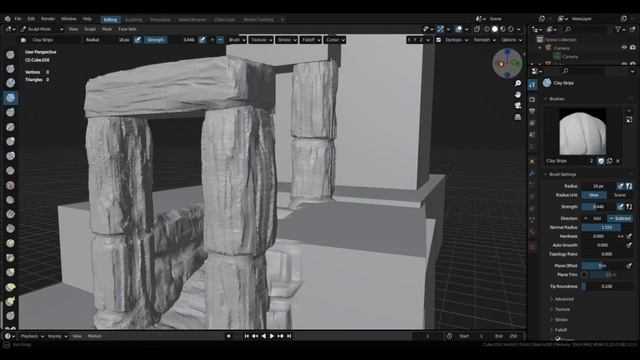Open the Texture popover dropdown
Image resolution: width=640 pixels, height=360 pixels.
coord(261,40)
